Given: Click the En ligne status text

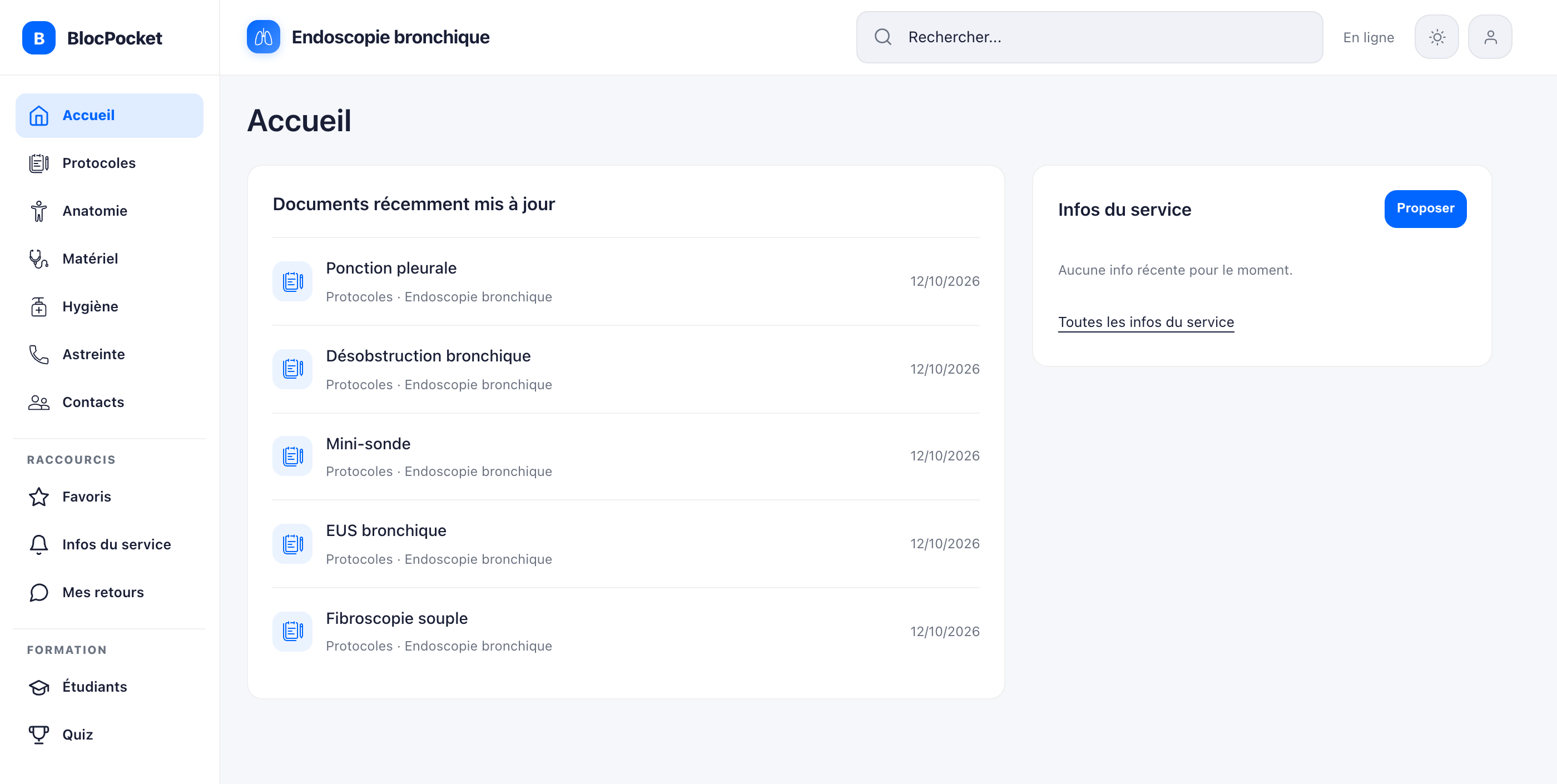Looking at the screenshot, I should tap(1368, 37).
